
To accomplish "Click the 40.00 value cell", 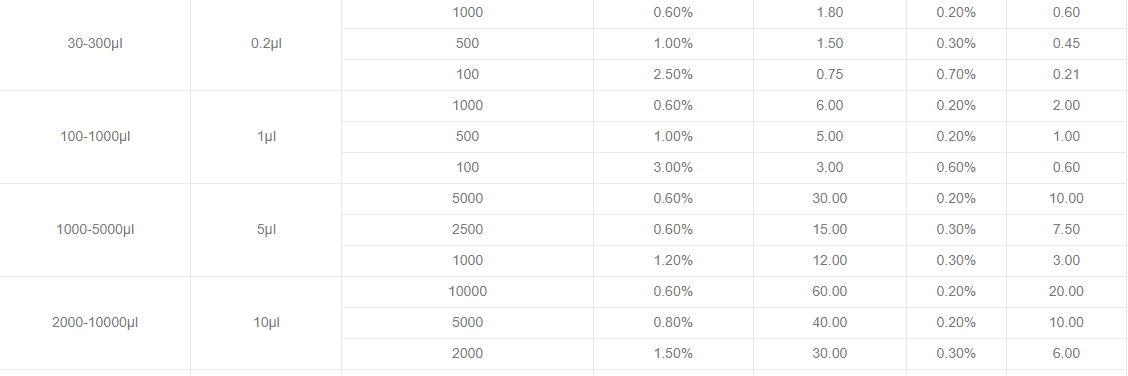I will (x=829, y=323).
